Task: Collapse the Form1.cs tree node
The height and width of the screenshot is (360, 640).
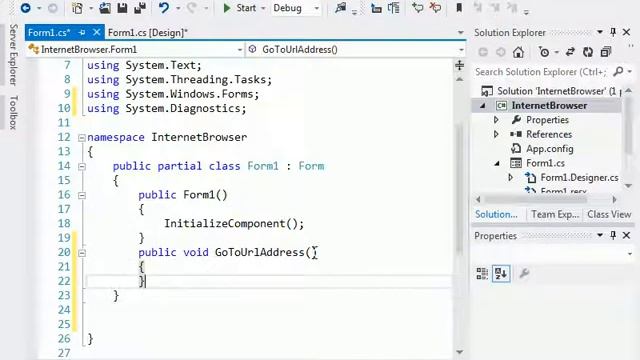Action: 497,163
